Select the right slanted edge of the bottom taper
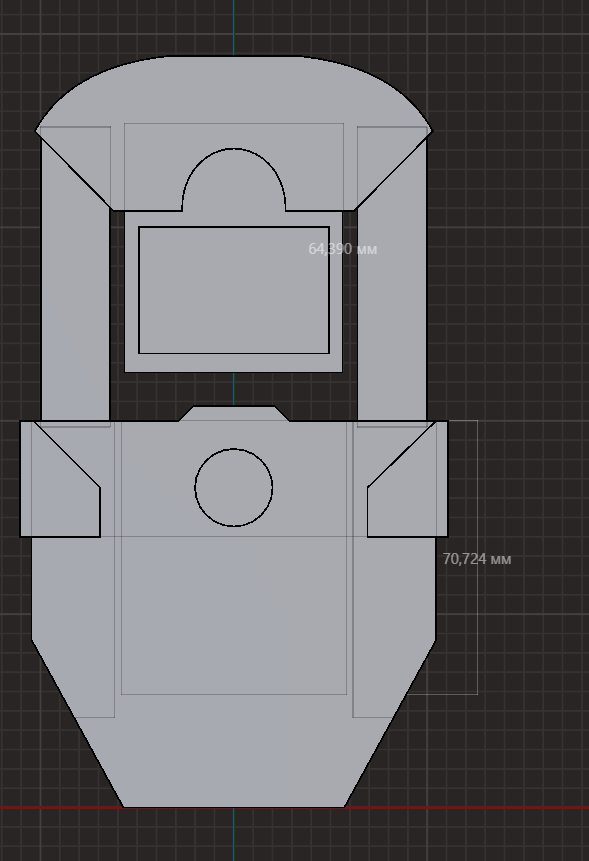 [x=390, y=723]
